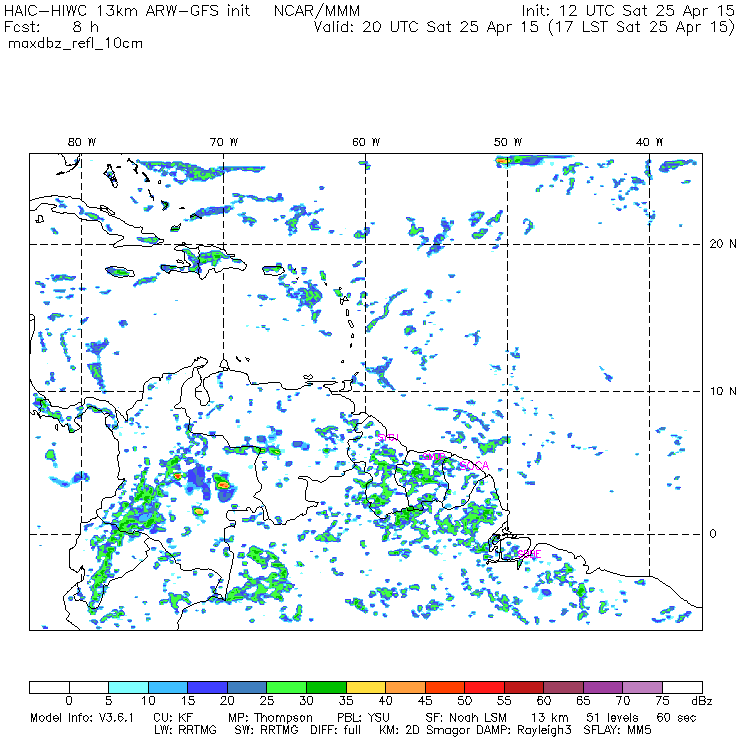Click the 'Valid: 20 UTC Sat 25 Apr 15' text
The image size is (740, 740).
coord(426,27)
